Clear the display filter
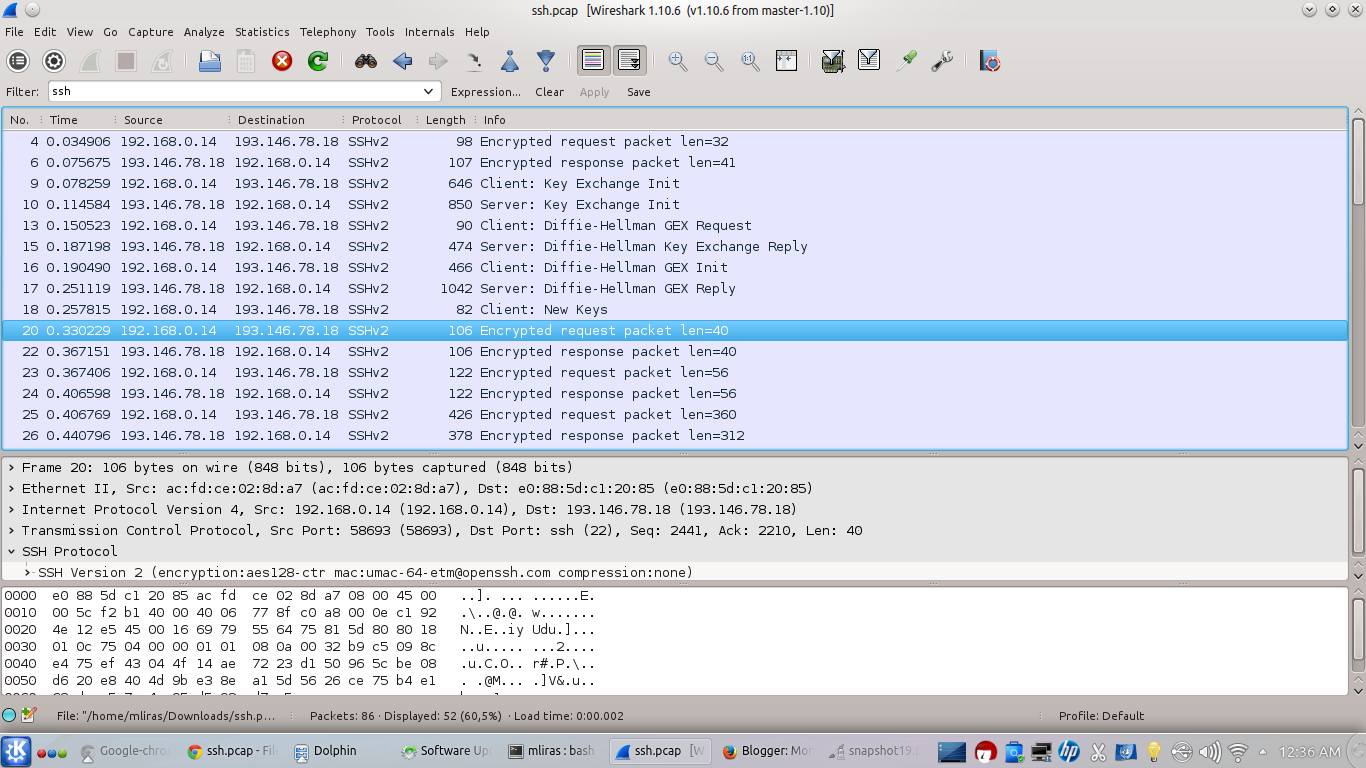Image resolution: width=1366 pixels, height=768 pixels. 550,92
